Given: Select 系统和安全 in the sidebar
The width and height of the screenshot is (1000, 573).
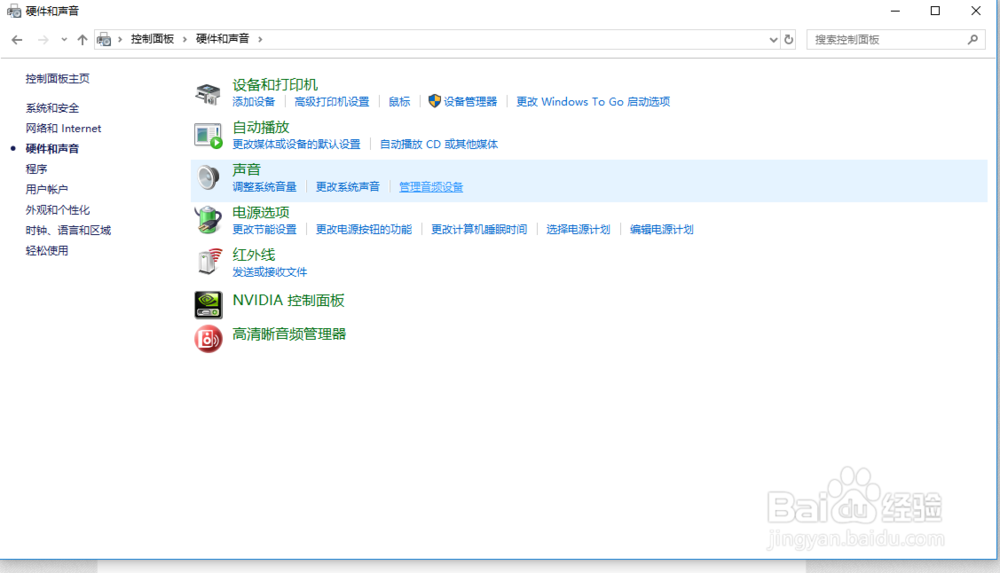Looking at the screenshot, I should (52, 108).
